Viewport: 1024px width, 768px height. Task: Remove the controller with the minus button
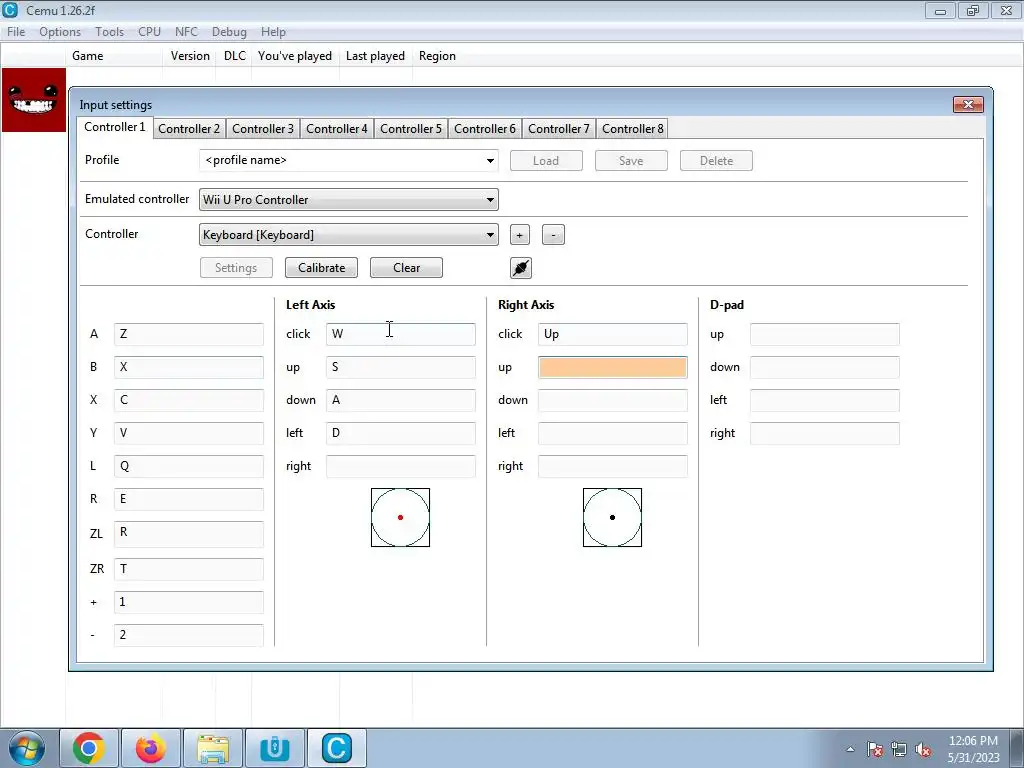[553, 235]
